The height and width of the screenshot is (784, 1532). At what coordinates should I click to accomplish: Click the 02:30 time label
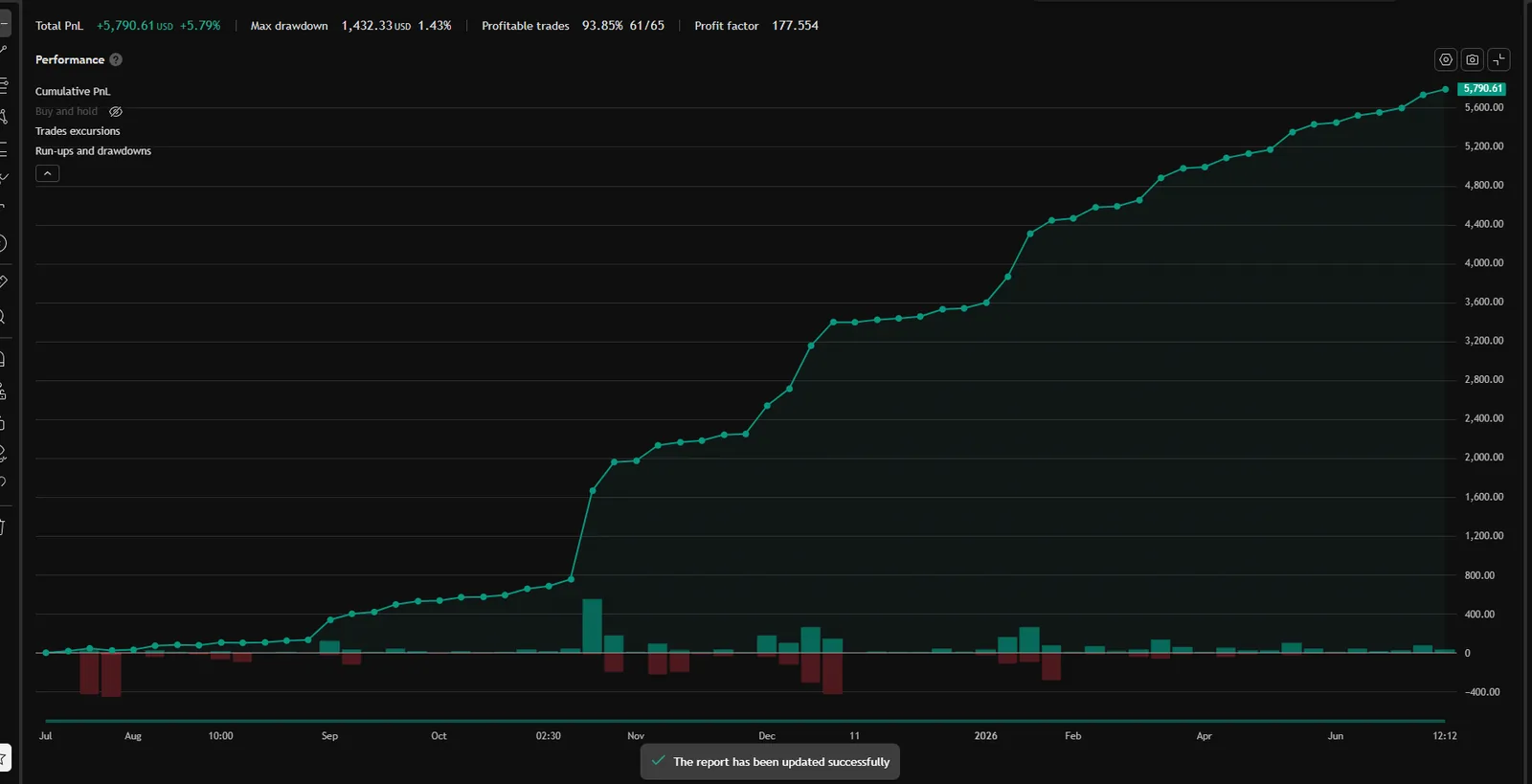click(x=549, y=736)
